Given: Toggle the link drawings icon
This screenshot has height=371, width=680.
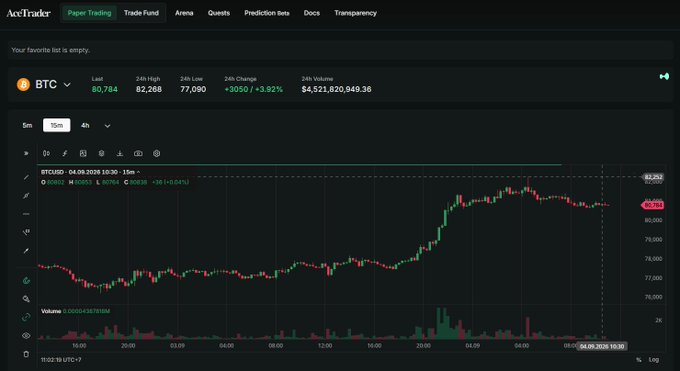Looking at the screenshot, I should 26,317.
